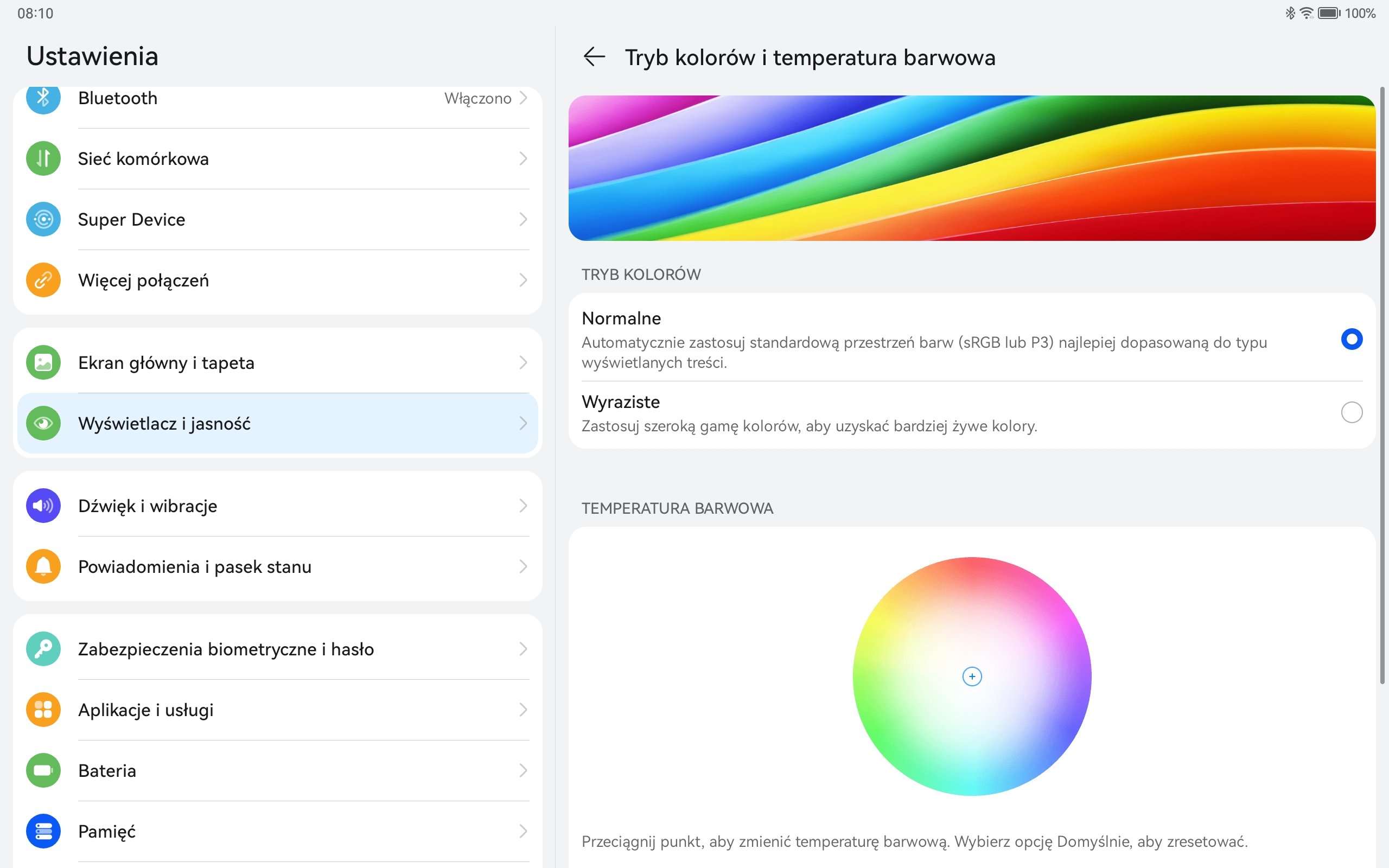Click the Więcej połączeń label

tap(143, 280)
